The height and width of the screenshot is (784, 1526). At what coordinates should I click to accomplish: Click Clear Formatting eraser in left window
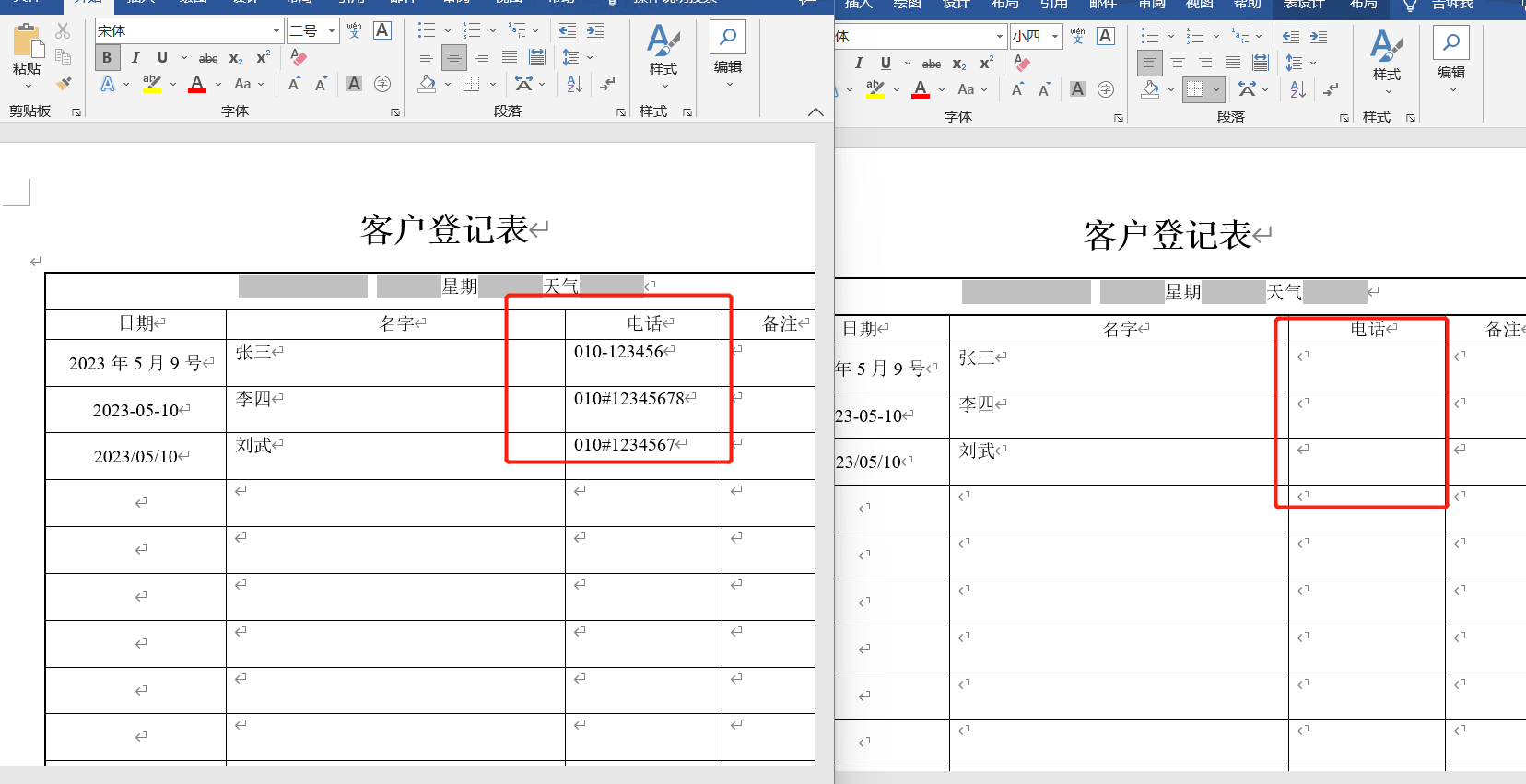tap(299, 57)
